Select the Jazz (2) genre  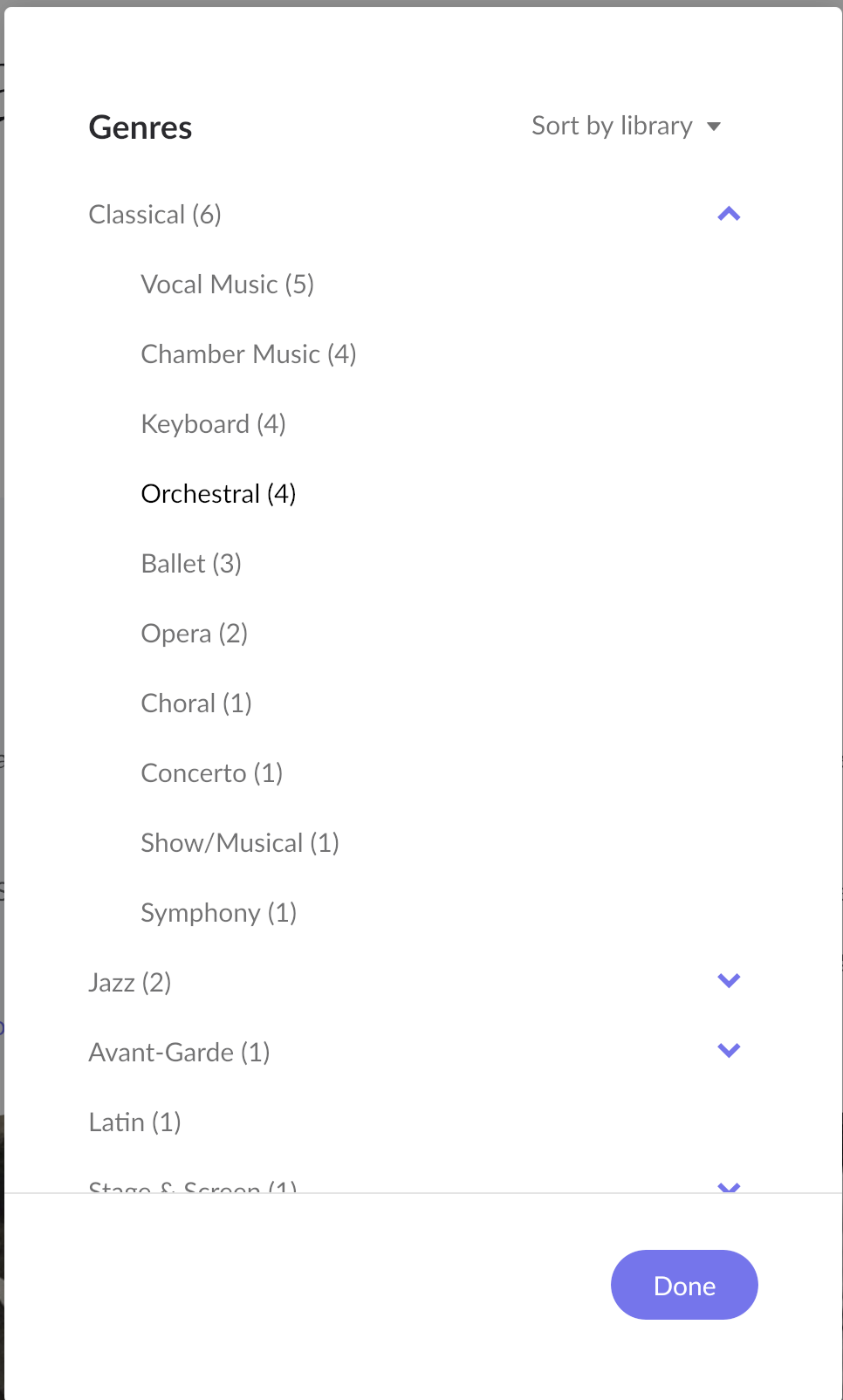(130, 983)
